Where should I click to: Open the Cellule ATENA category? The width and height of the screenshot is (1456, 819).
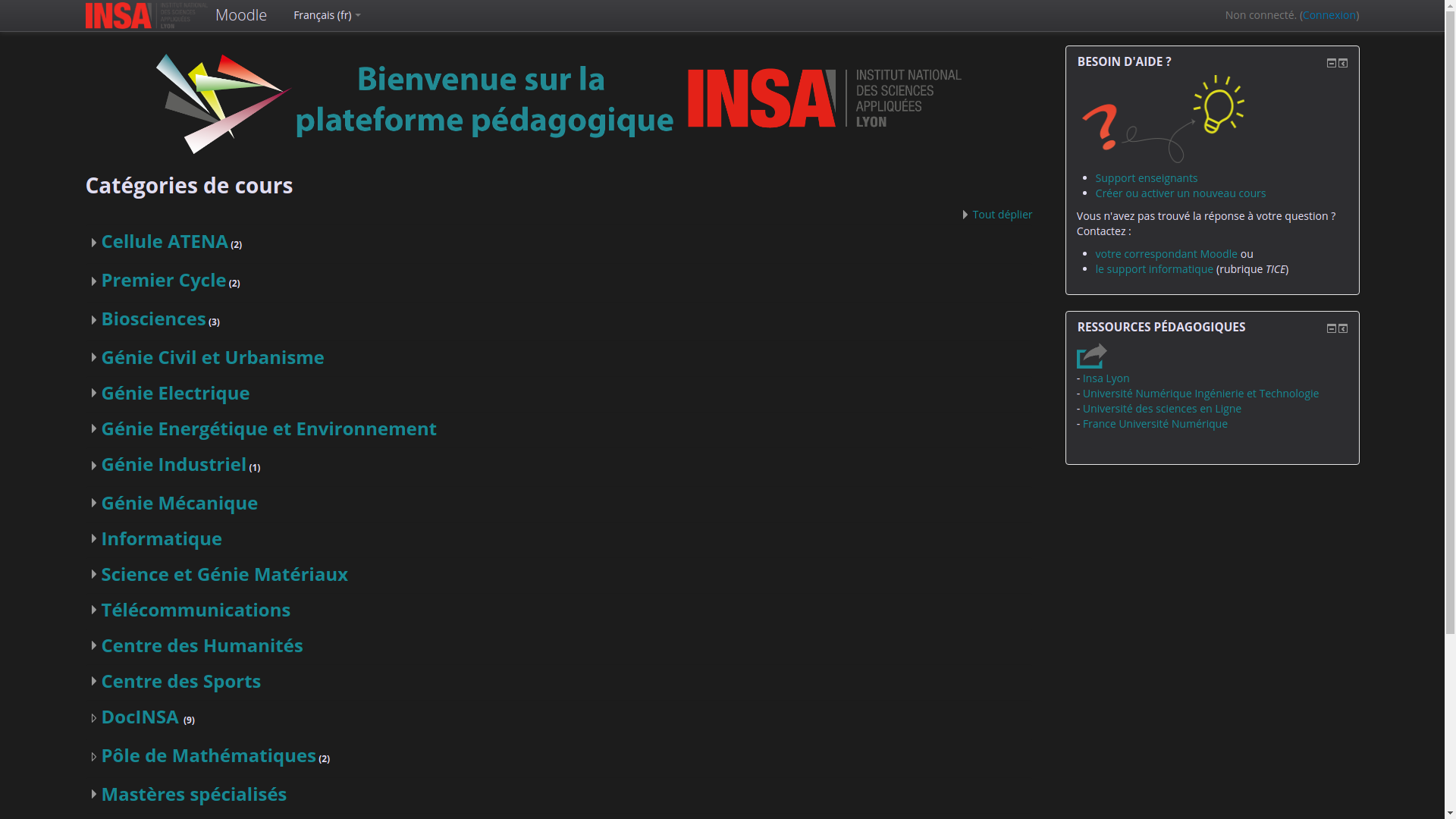[164, 241]
